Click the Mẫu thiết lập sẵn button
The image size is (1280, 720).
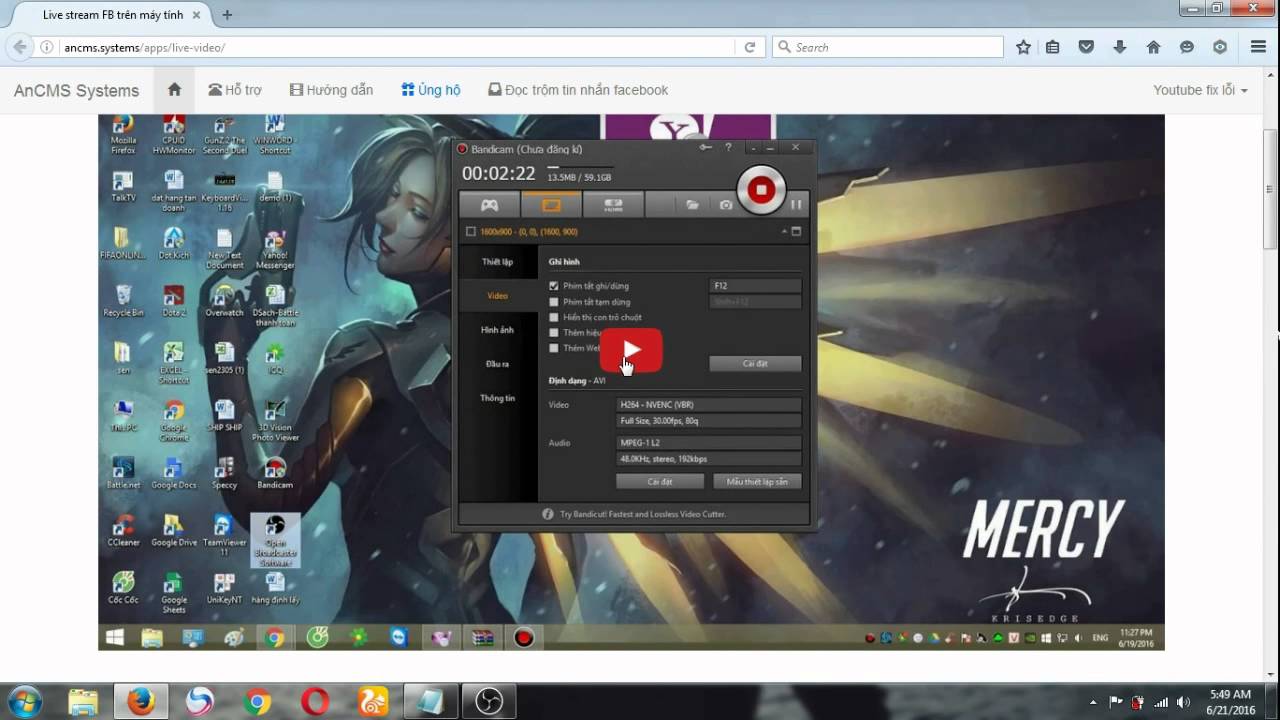757,482
